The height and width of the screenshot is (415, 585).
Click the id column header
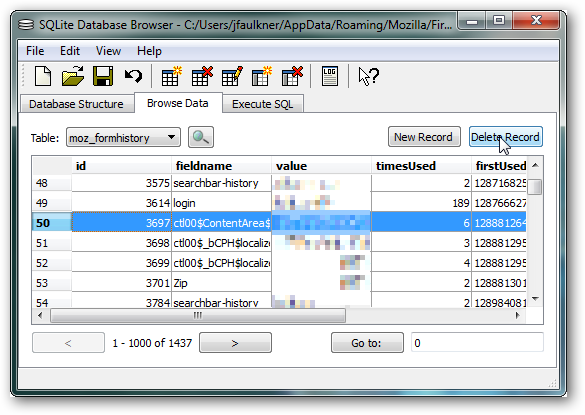(x=121, y=165)
